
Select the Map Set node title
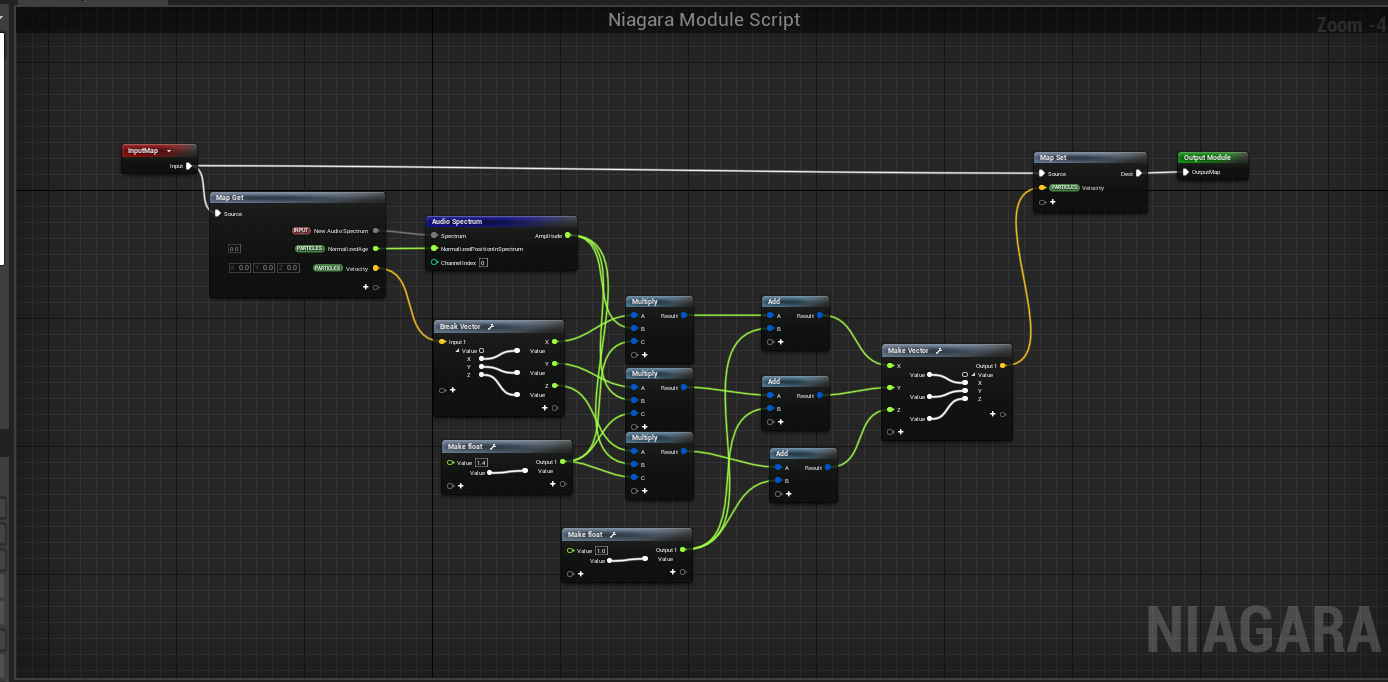(1053, 157)
